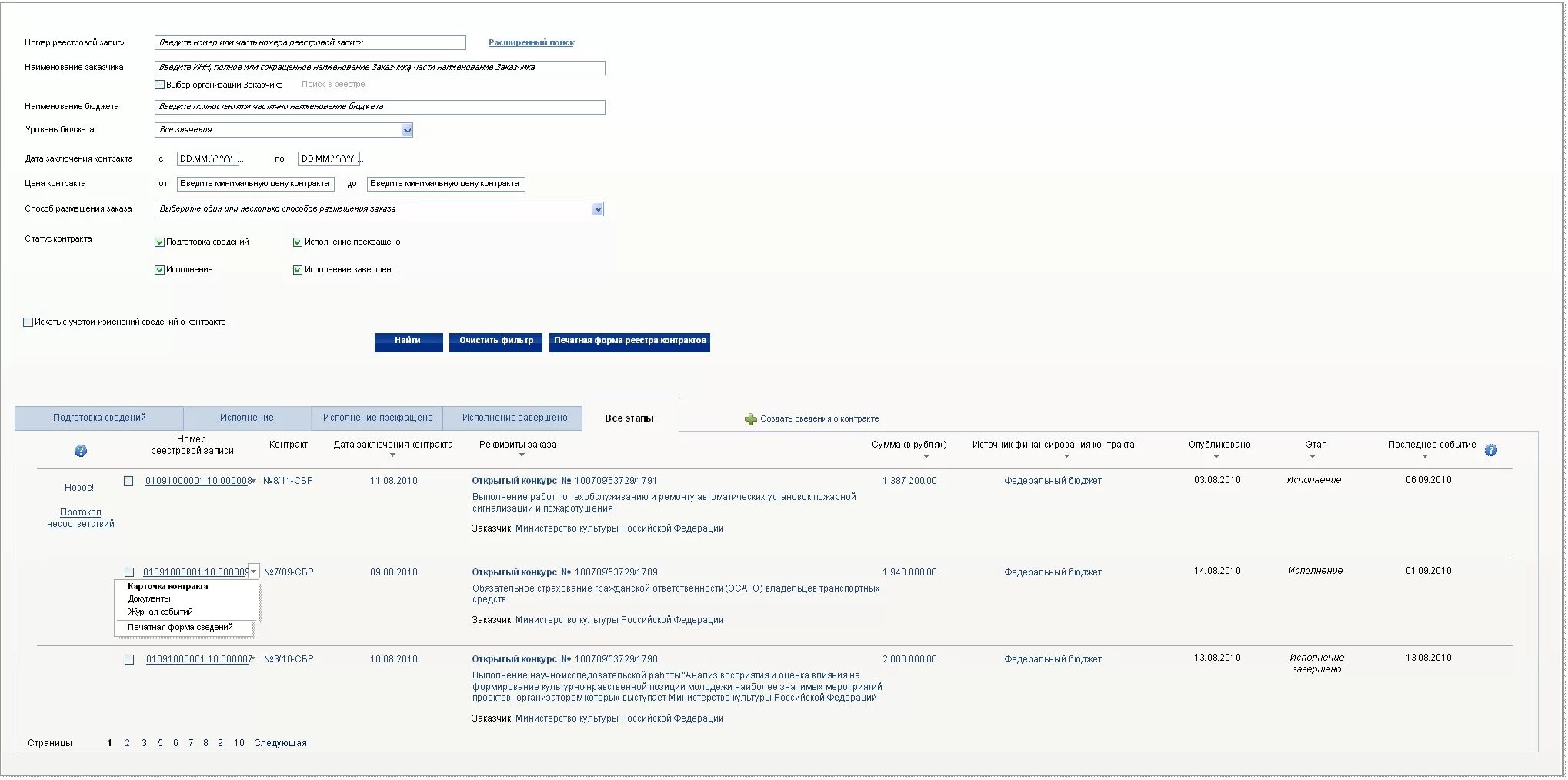Open Способ размещения заказа dropdown
Viewport: 1568px width, 780px height.
[598, 209]
